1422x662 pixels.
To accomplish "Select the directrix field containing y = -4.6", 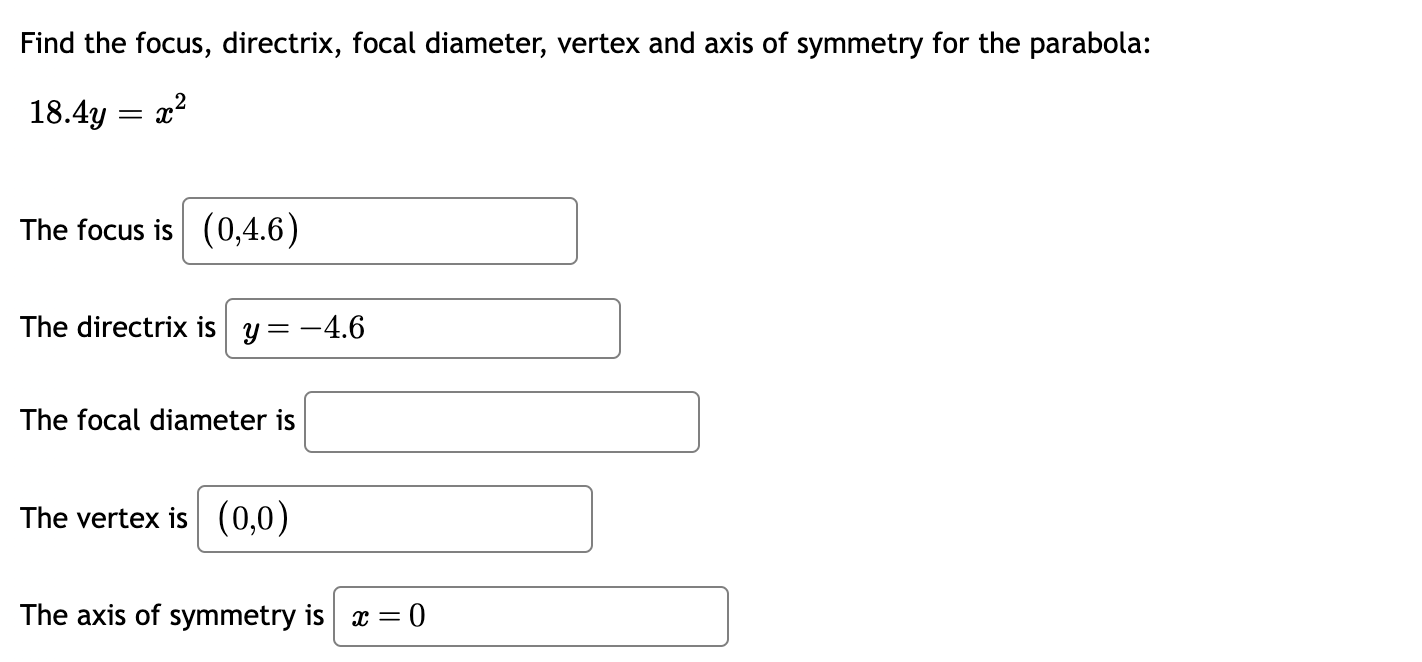I will (422, 328).
